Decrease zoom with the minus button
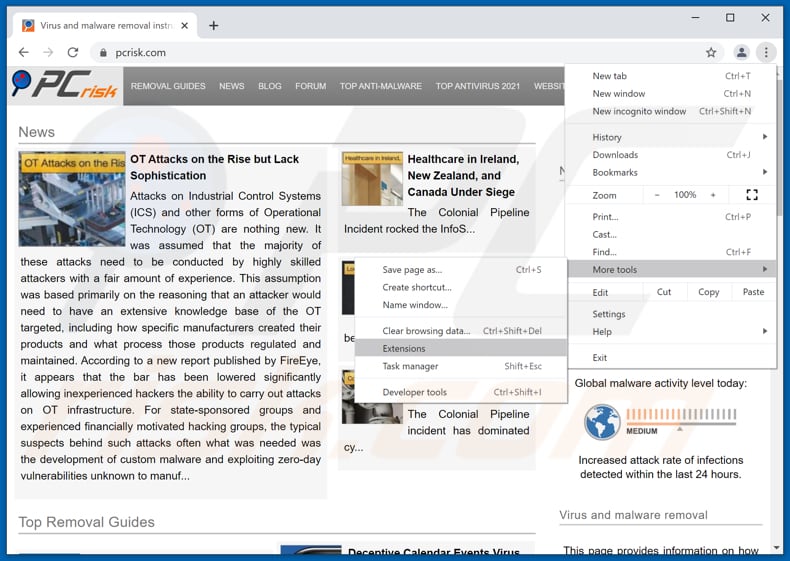 click(657, 195)
